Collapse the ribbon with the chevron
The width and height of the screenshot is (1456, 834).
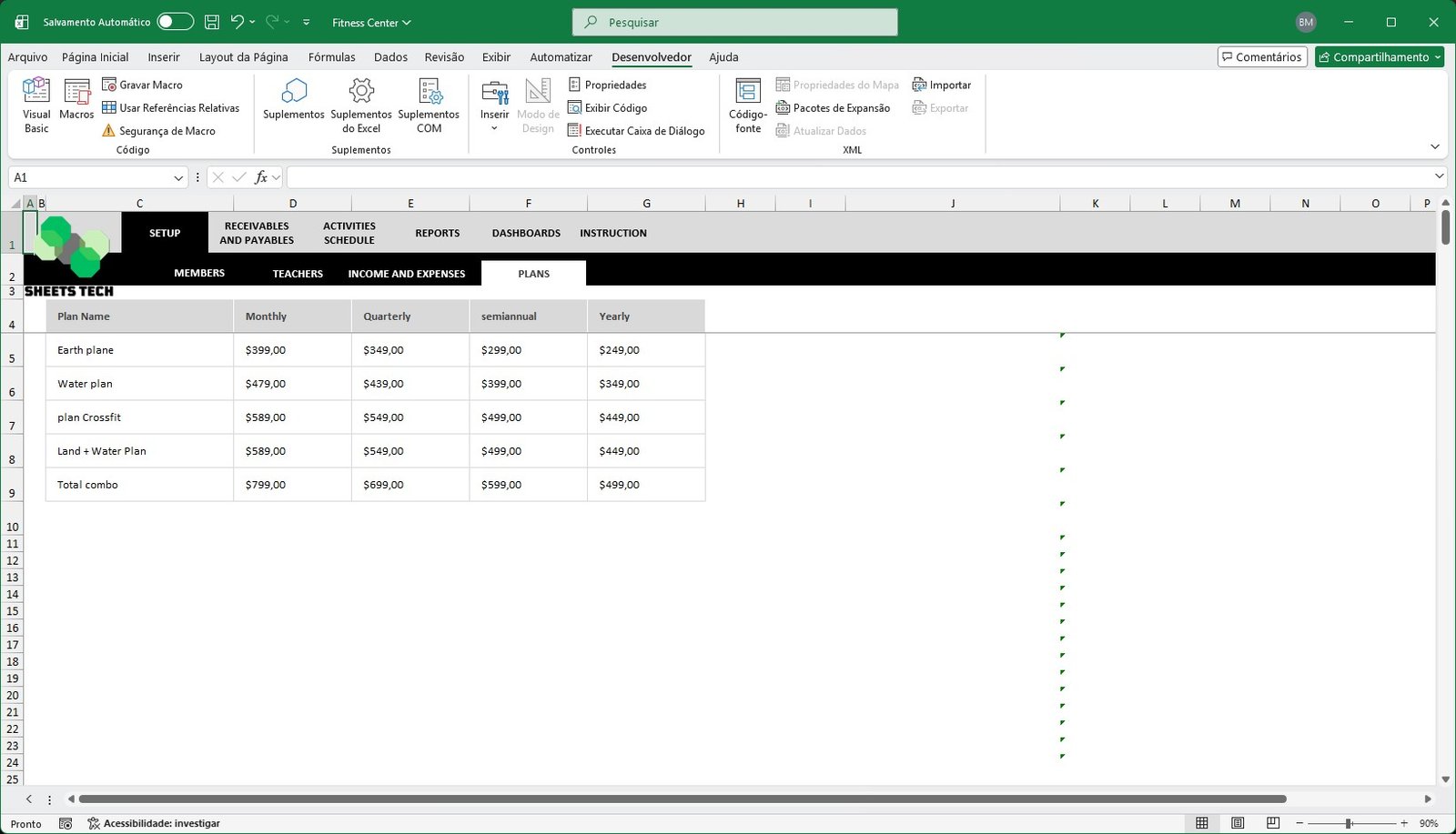[x=1434, y=147]
